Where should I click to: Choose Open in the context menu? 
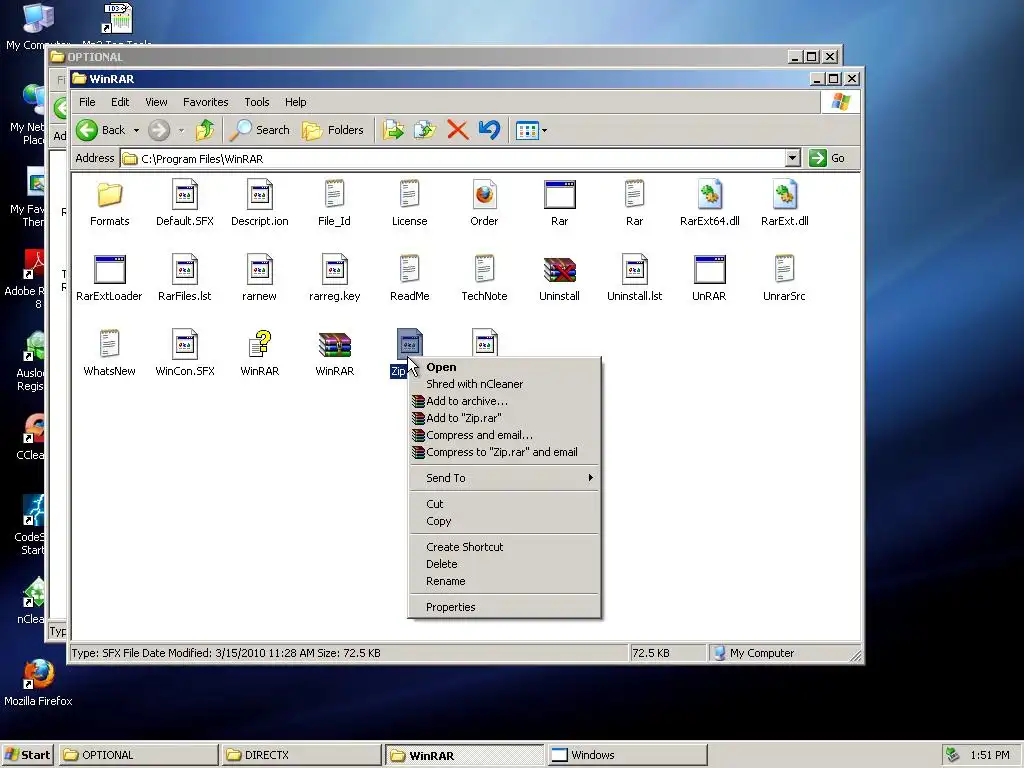tap(504, 367)
